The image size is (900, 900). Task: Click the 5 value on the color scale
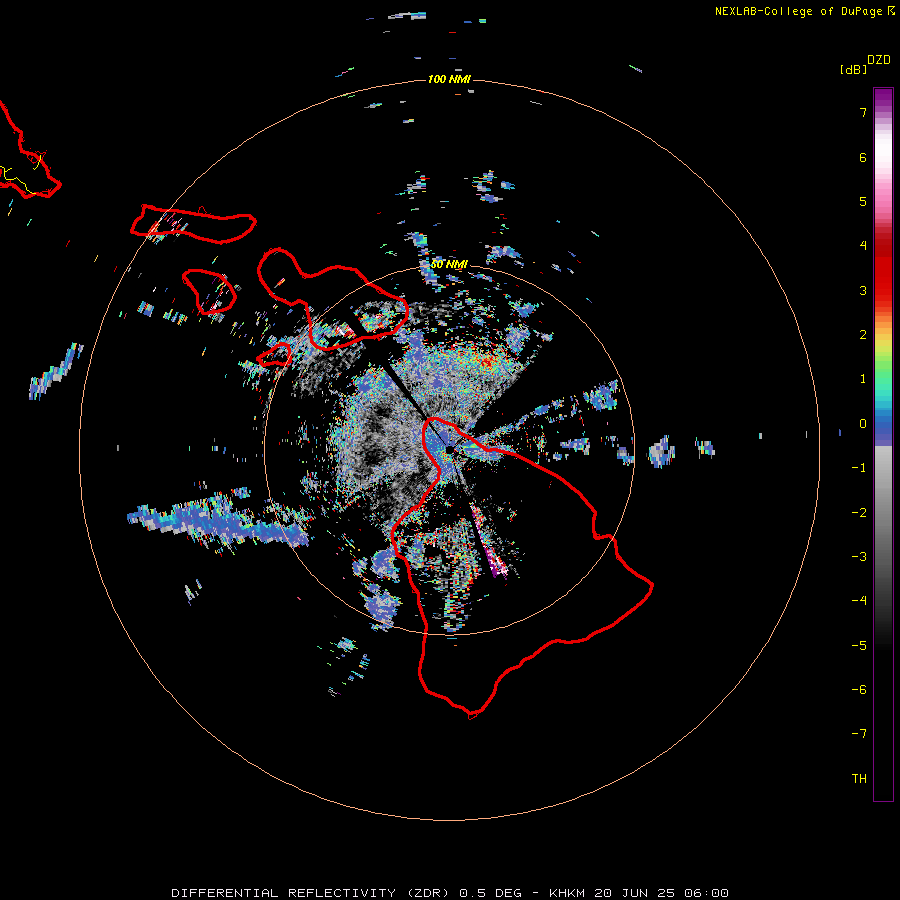863,201
